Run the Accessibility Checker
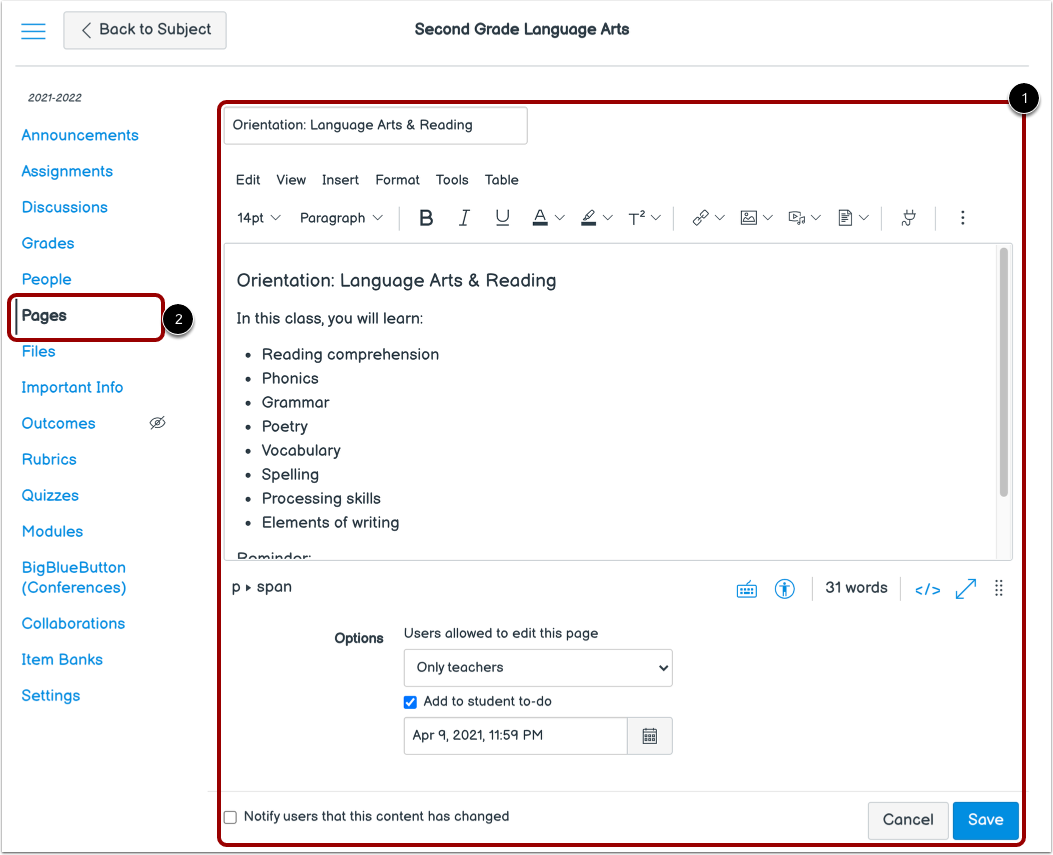This screenshot has height=855, width=1053. click(x=785, y=588)
